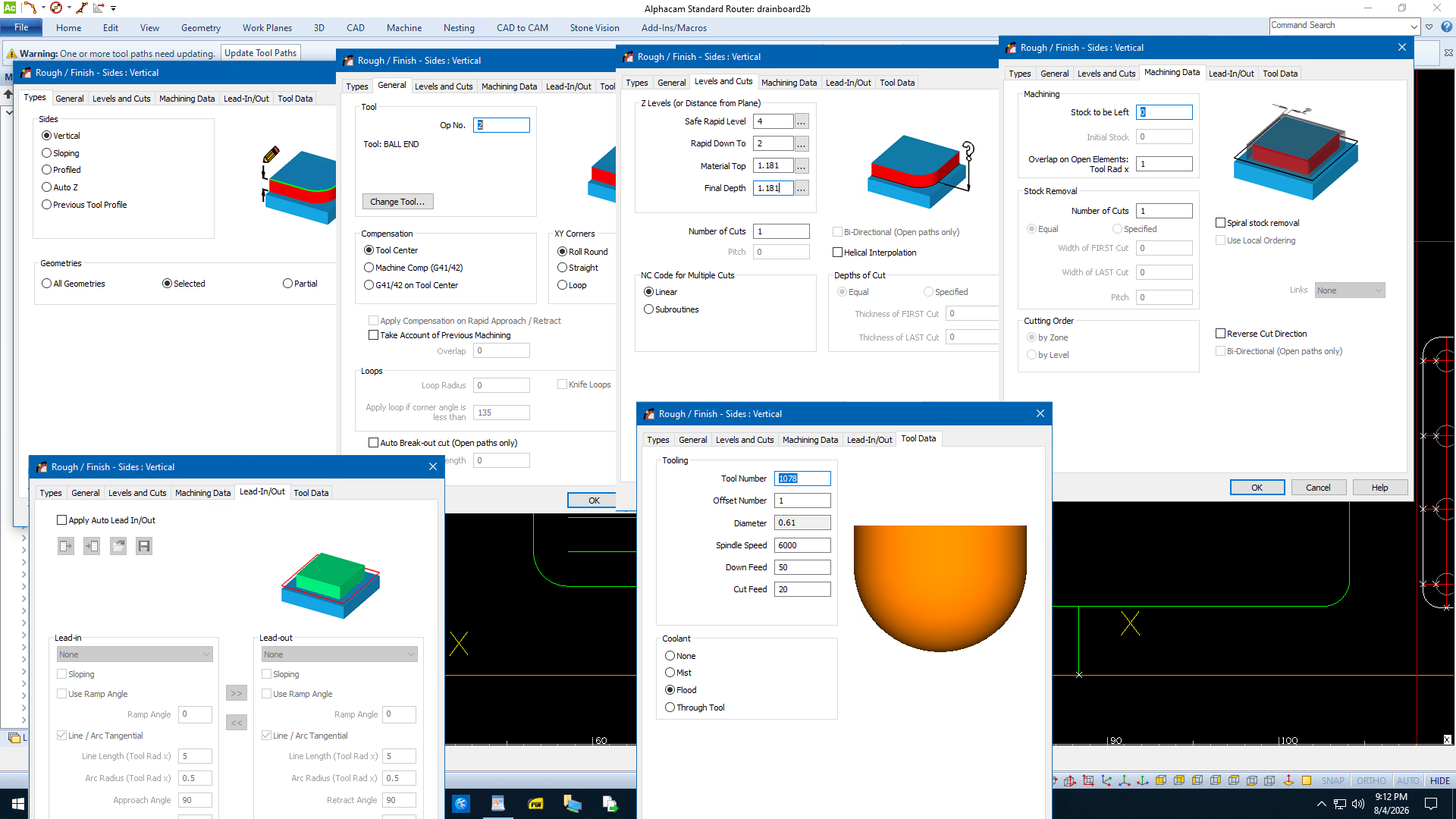The height and width of the screenshot is (819, 1456).
Task: Open the CAD to CAM ribbon tab
Action: (x=522, y=28)
